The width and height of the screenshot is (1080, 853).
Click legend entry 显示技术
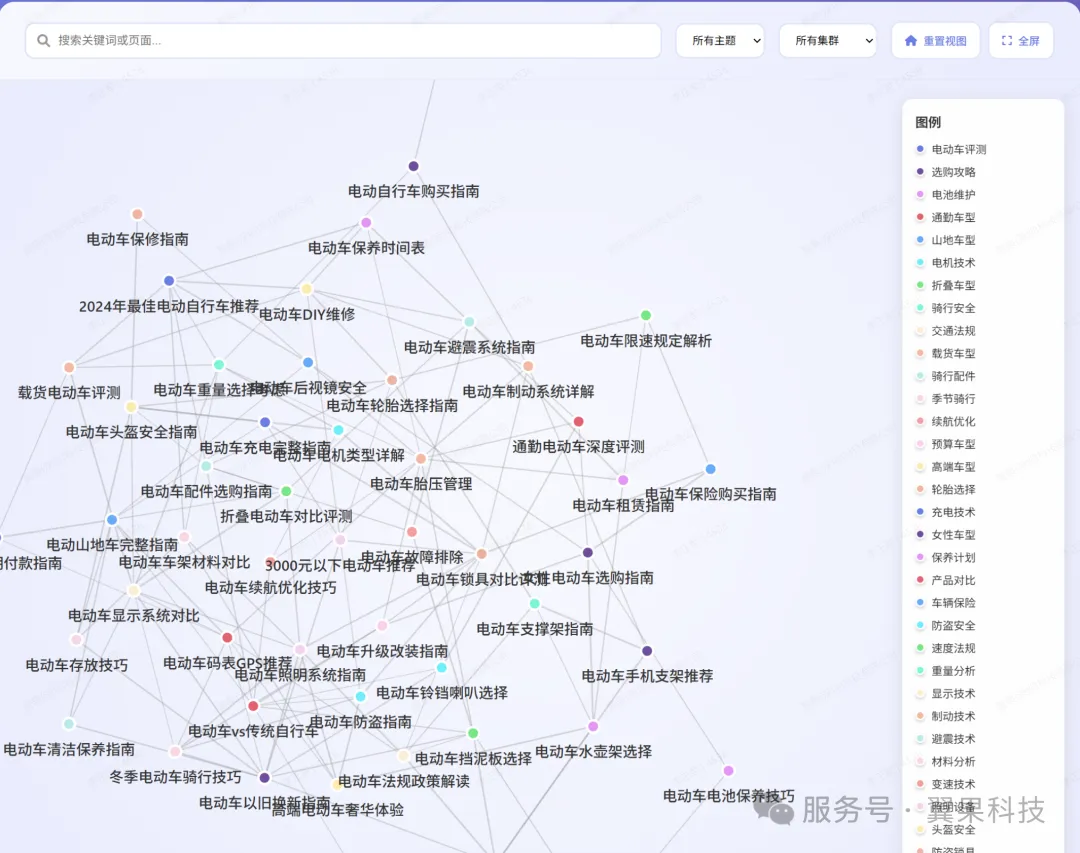point(946,694)
